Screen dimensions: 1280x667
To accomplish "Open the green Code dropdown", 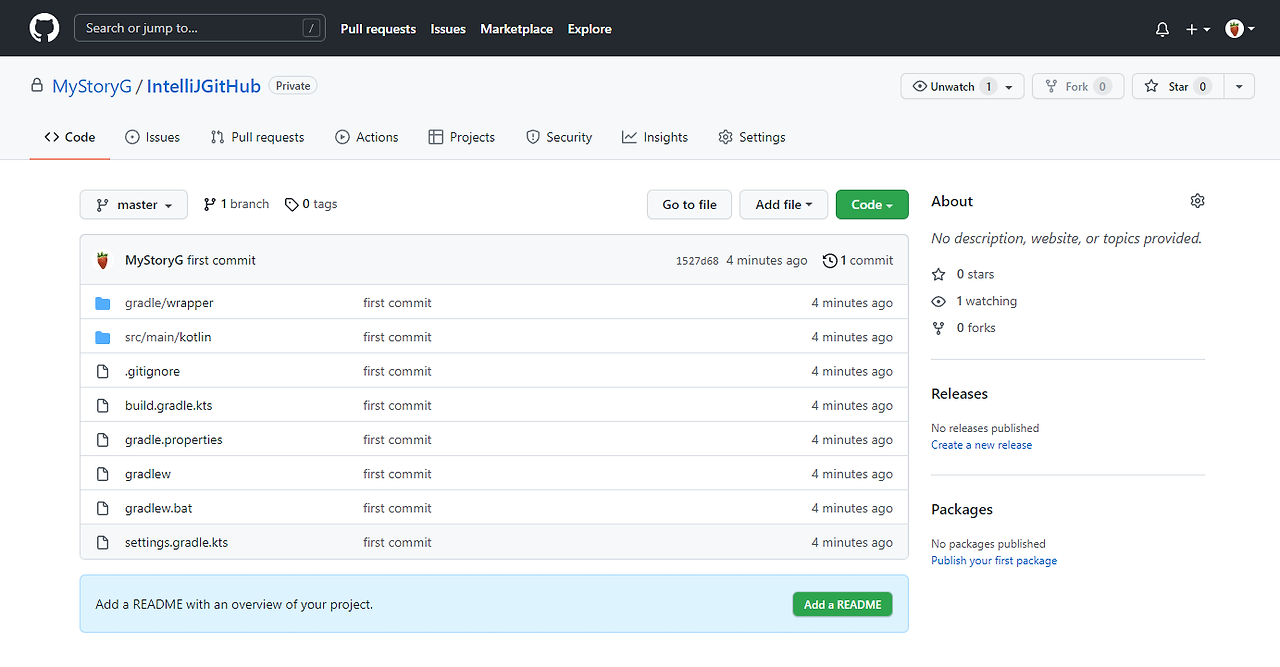I will 872,204.
